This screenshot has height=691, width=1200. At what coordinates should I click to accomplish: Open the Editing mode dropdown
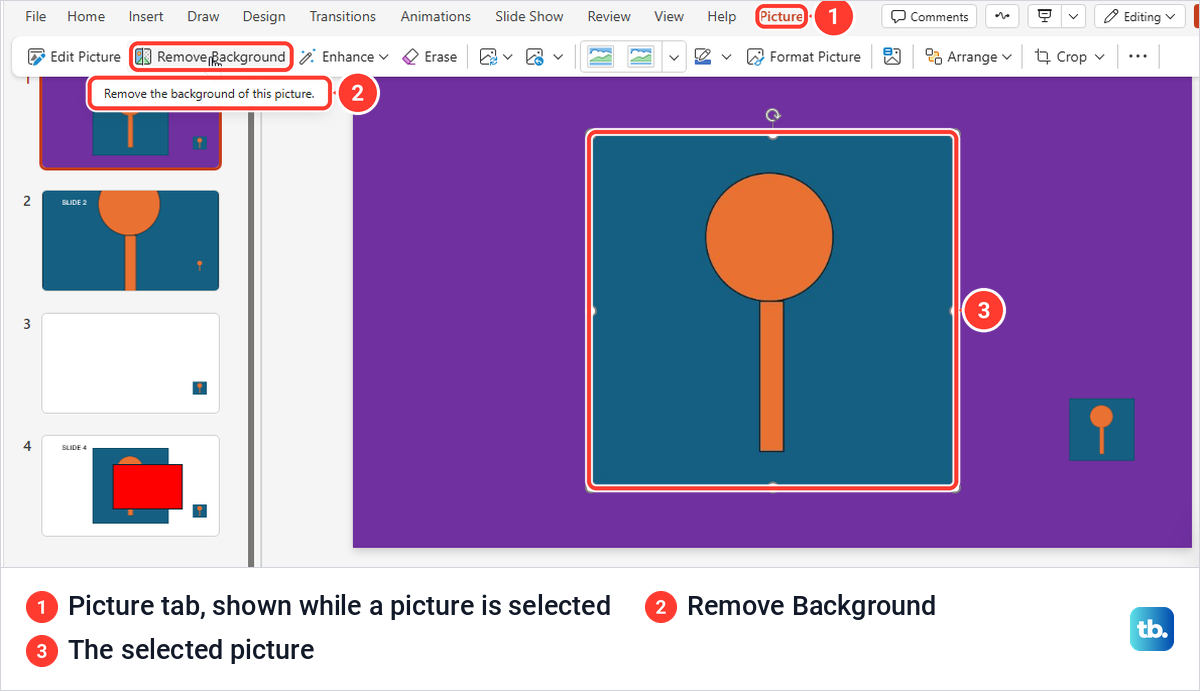coord(1141,16)
